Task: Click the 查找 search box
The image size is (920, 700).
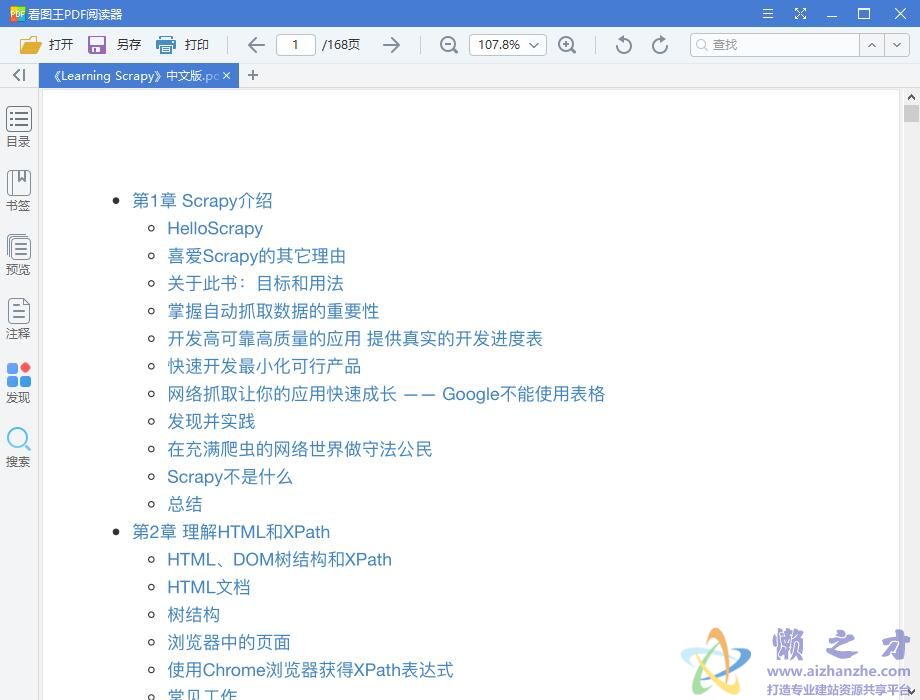Action: point(775,45)
